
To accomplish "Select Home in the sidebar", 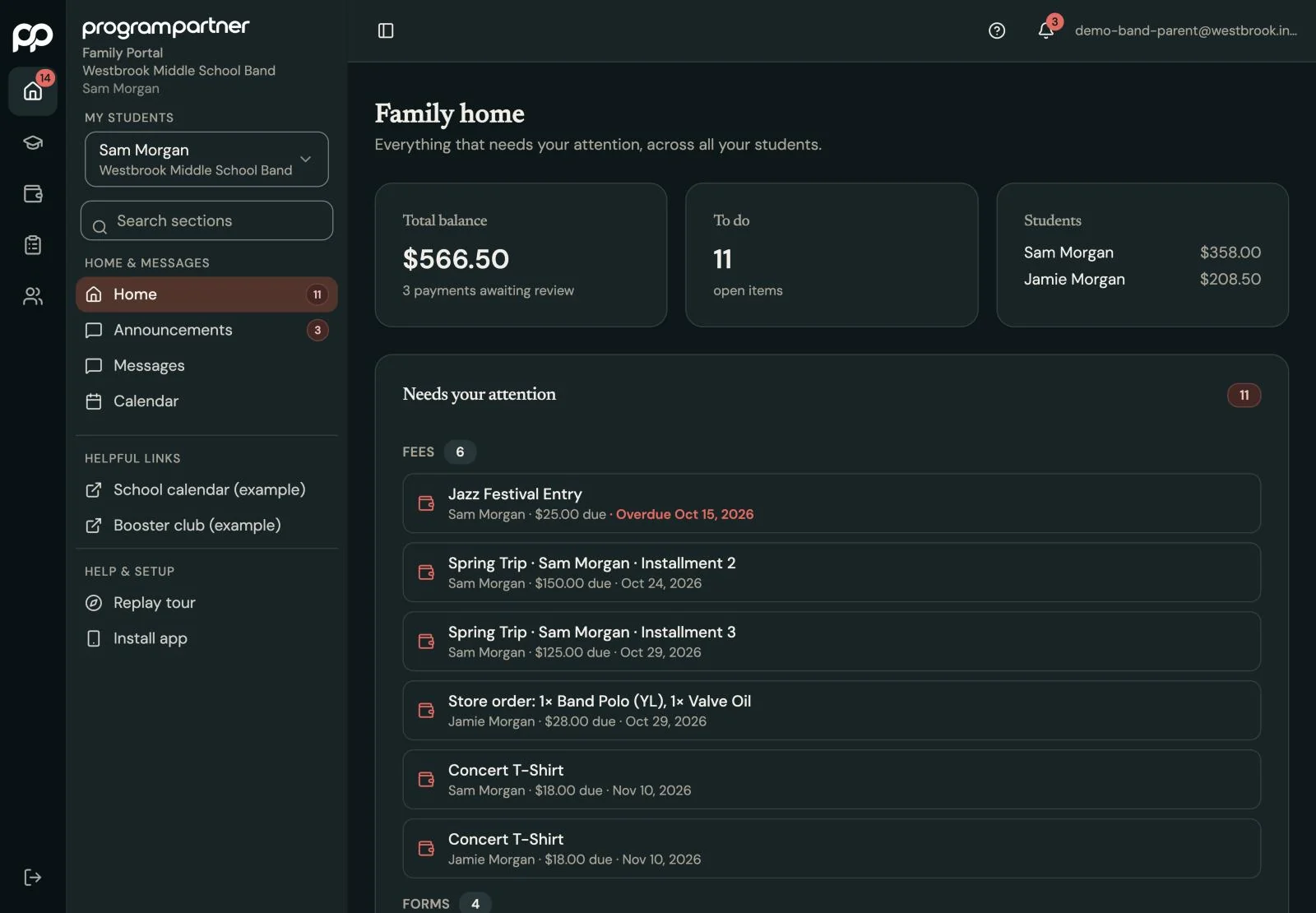I will [206, 294].
